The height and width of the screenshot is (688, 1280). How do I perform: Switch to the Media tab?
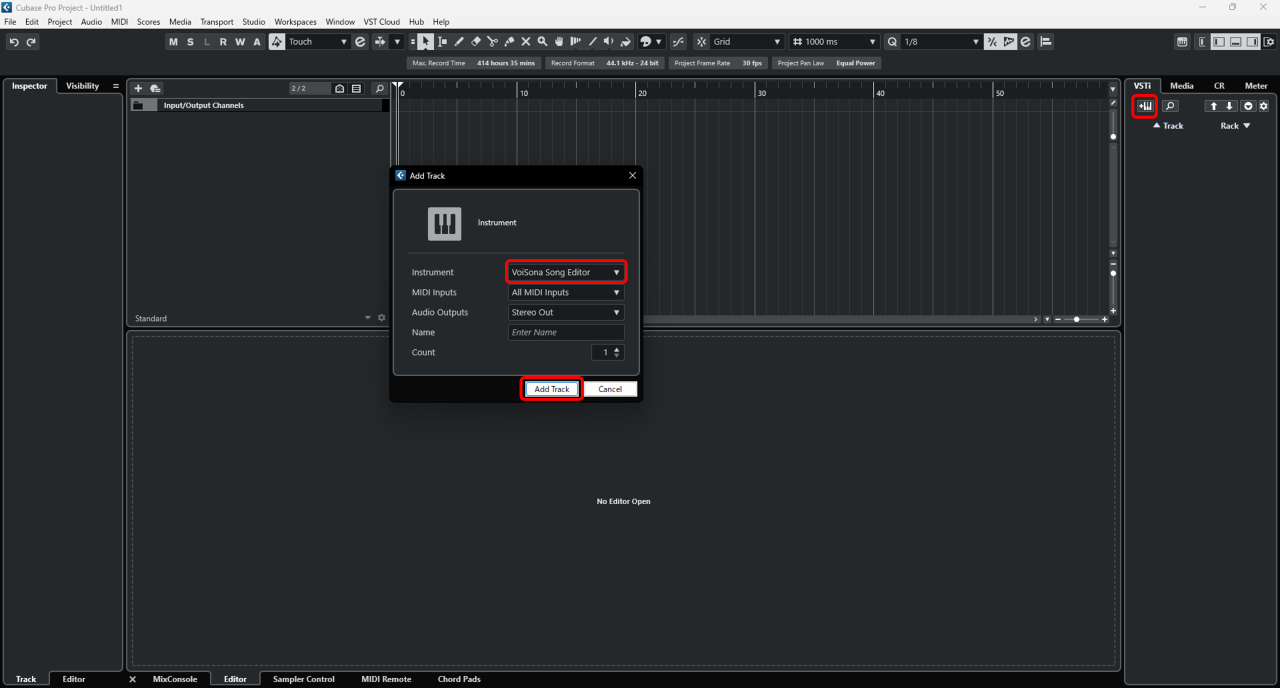pos(1181,86)
